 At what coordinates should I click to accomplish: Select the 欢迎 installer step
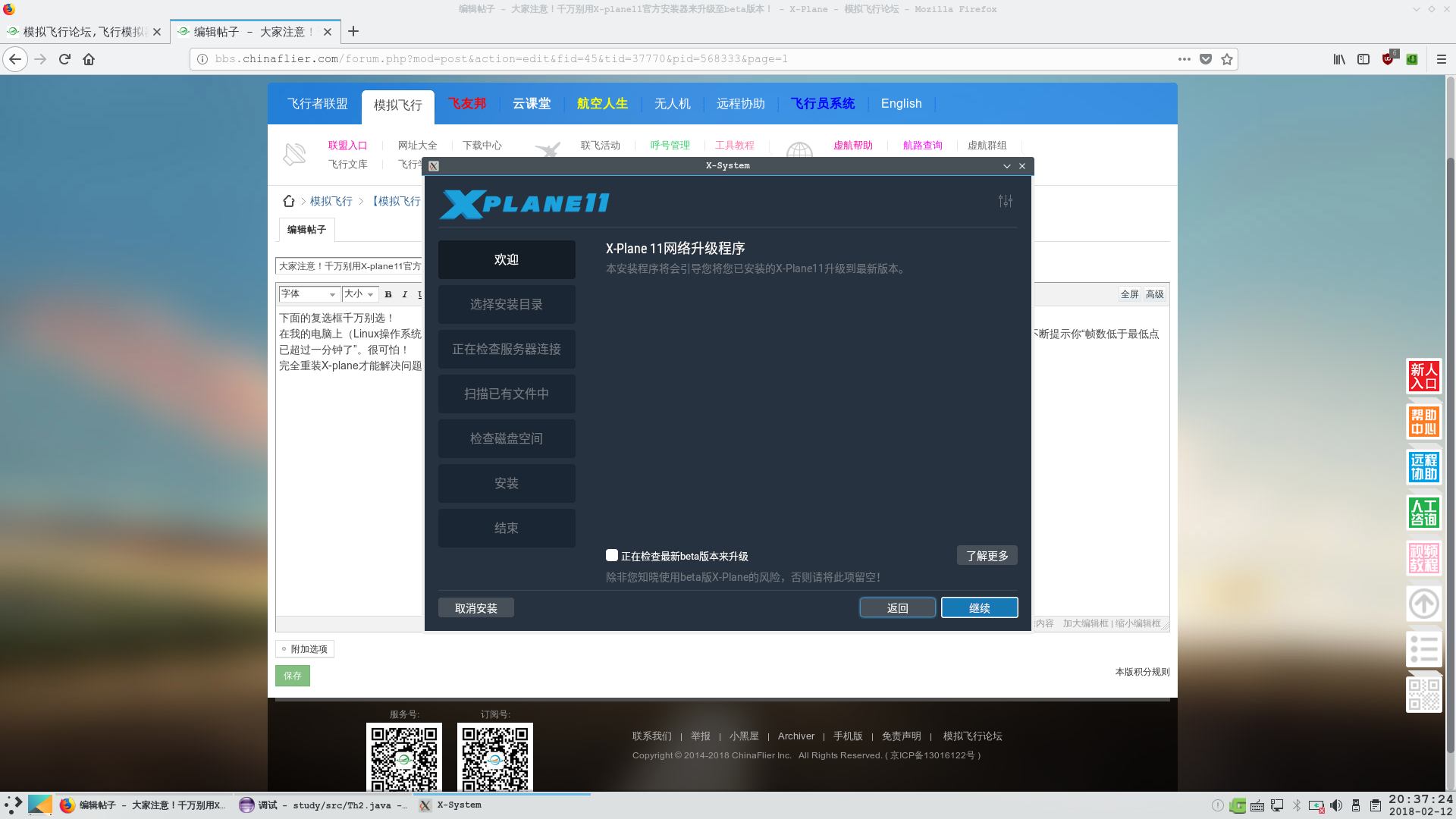[507, 259]
